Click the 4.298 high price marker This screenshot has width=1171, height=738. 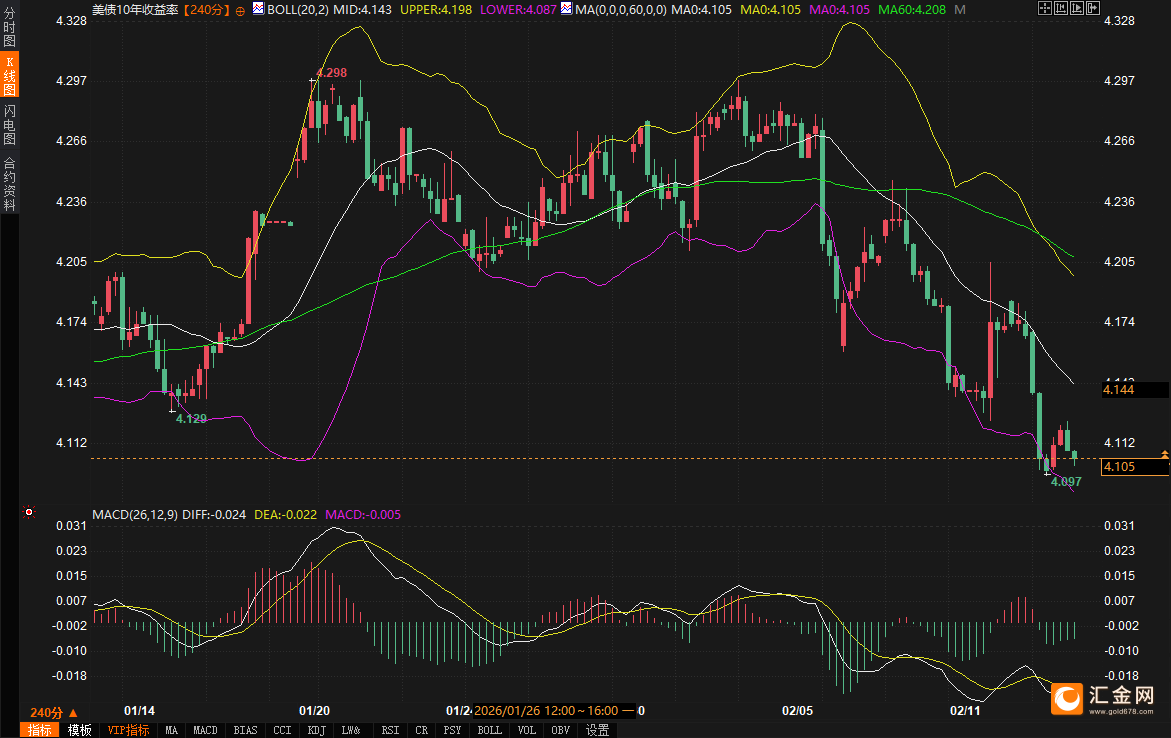click(x=331, y=73)
